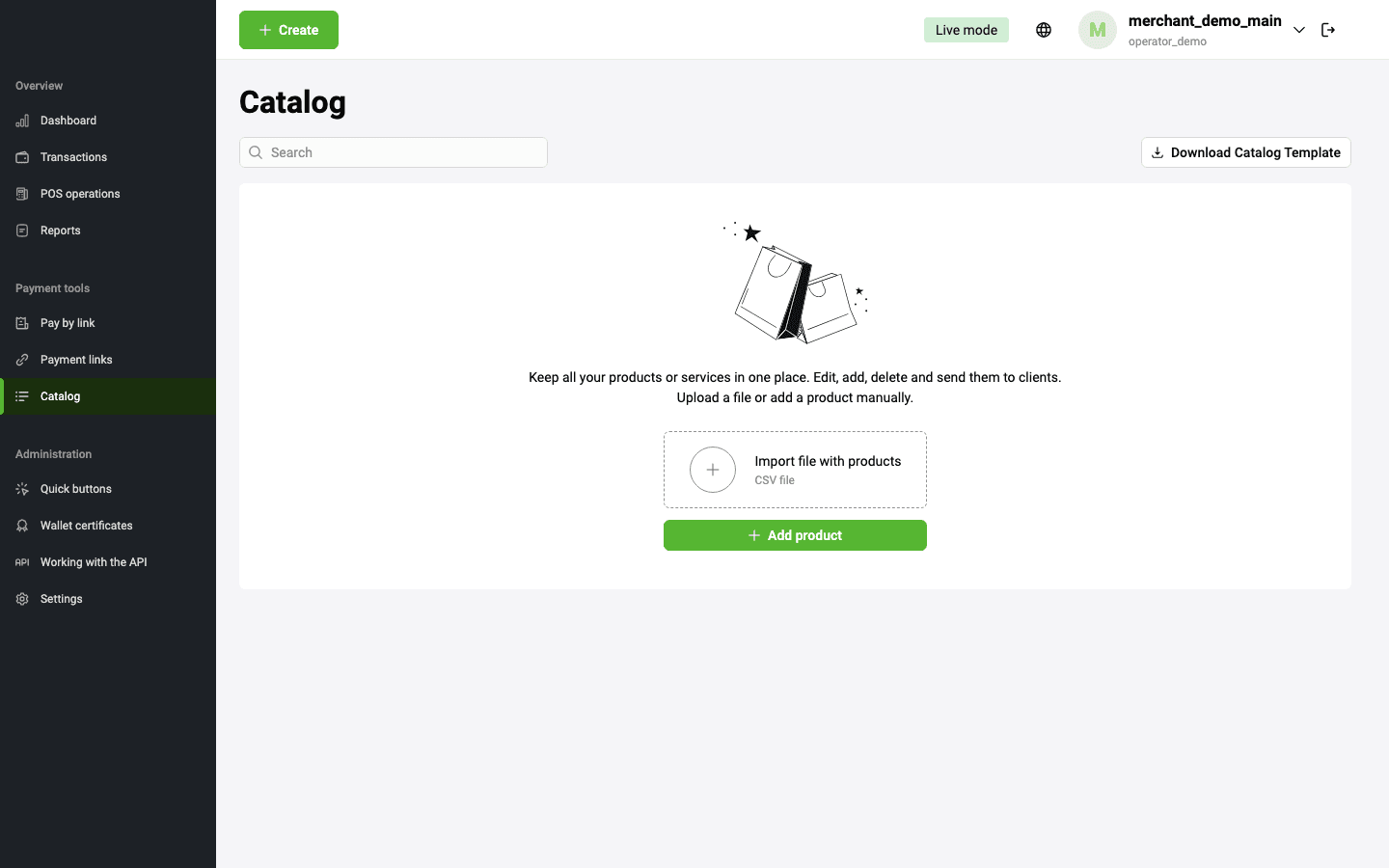Click the Quick buttons icon
Viewport: 1389px width, 868px height.
coord(22,489)
